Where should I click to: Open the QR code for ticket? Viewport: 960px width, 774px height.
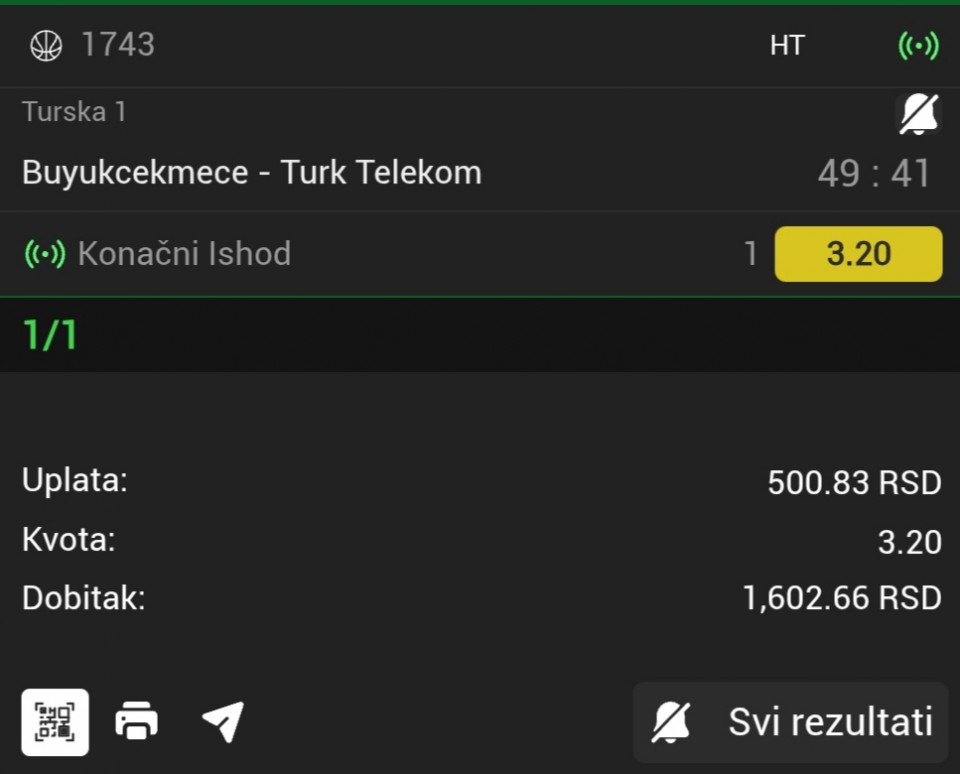pos(55,721)
